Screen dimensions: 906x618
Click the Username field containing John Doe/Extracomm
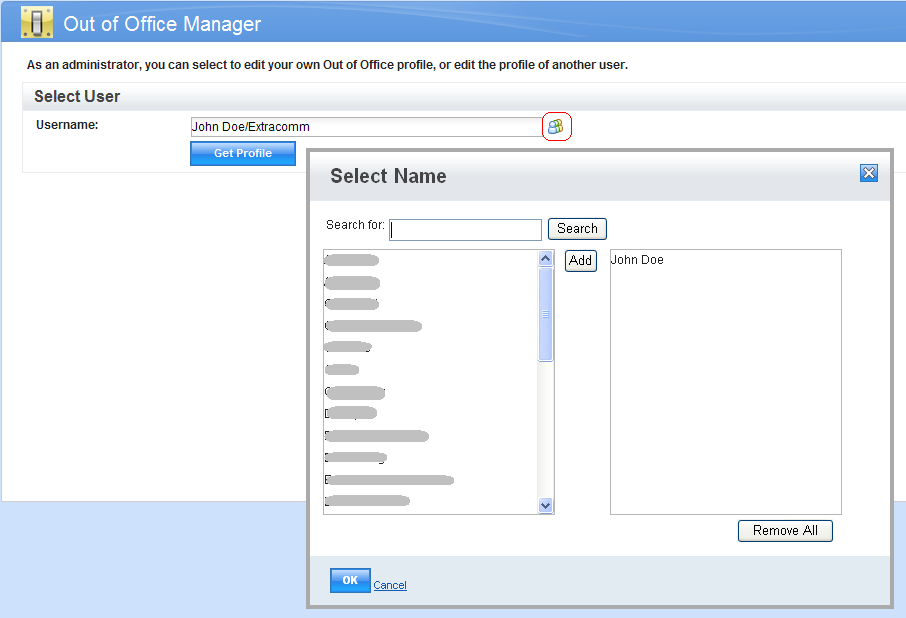pyautogui.click(x=366, y=127)
